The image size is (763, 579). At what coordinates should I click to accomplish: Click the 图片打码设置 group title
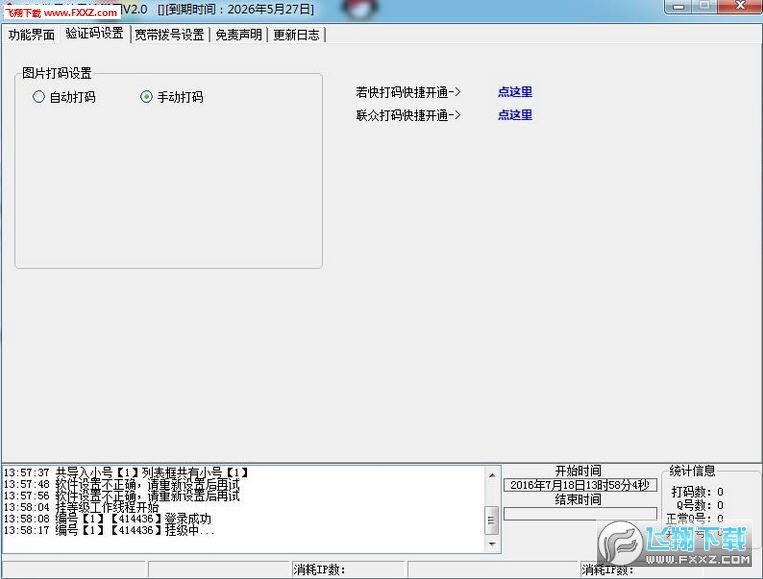click(57, 73)
